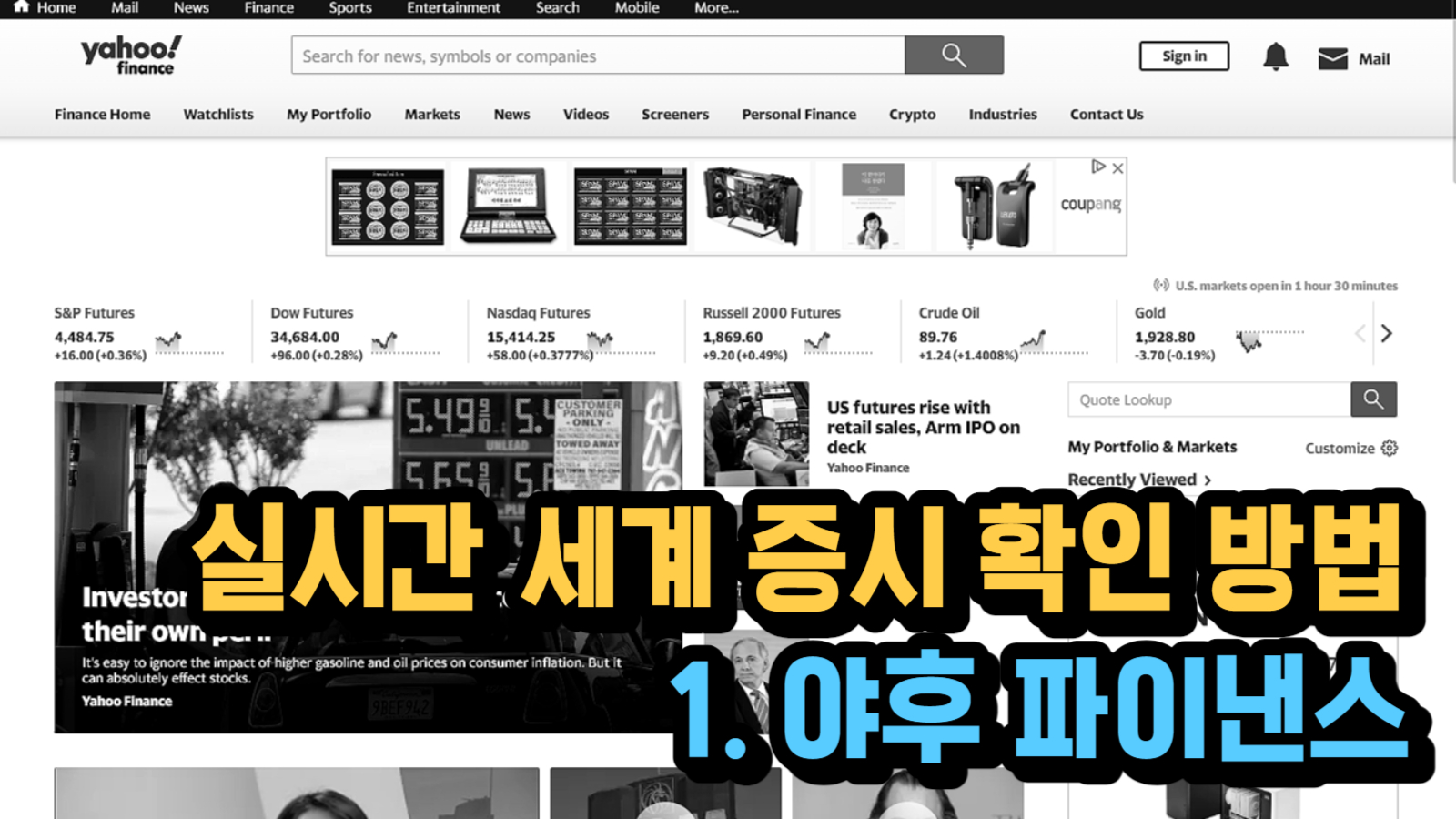Click the 'My Portfolio & Markets' heading

pos(1152,447)
